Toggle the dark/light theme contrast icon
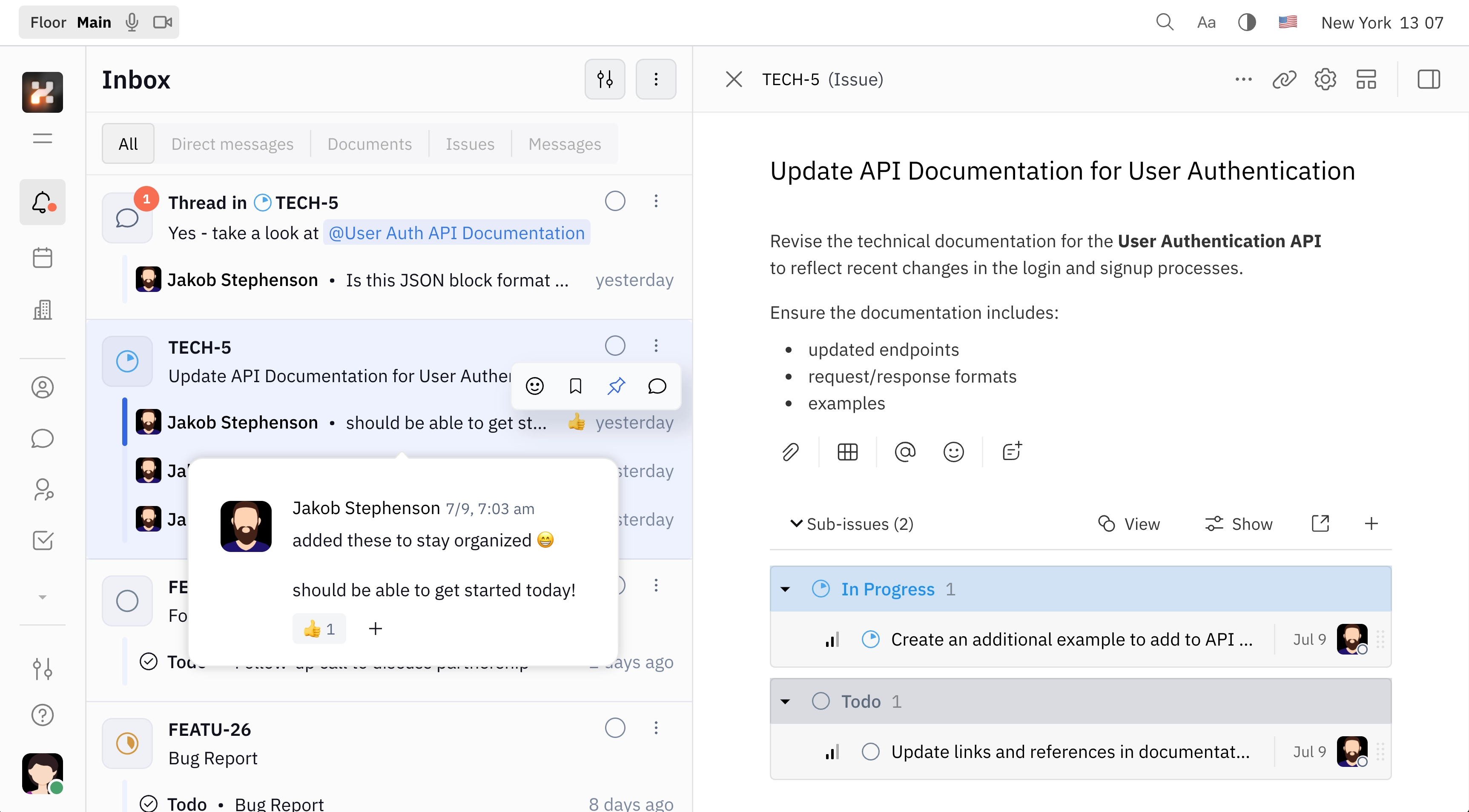 point(1247,22)
